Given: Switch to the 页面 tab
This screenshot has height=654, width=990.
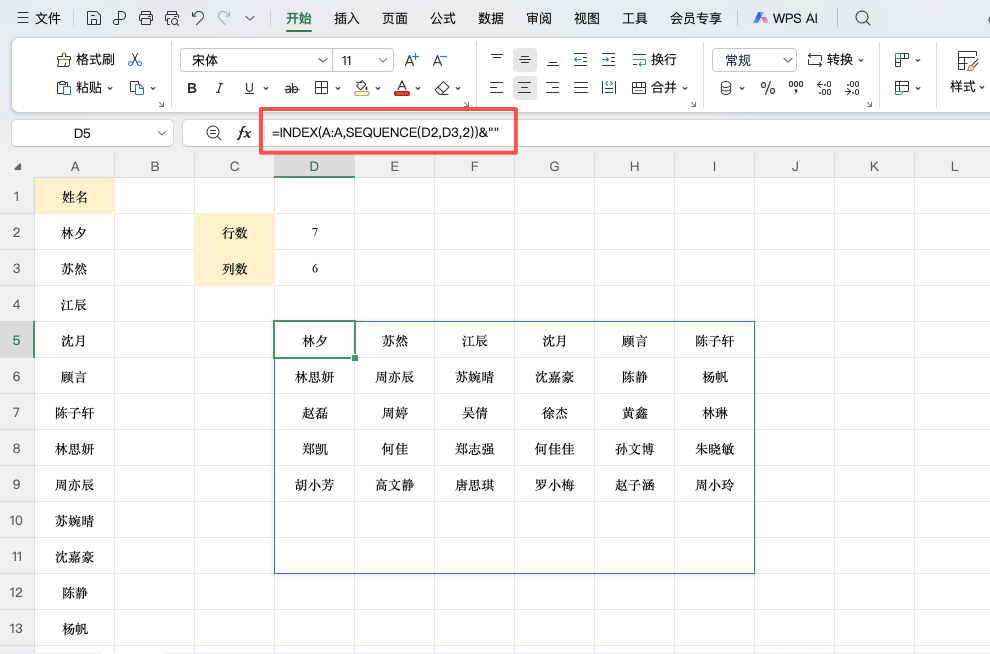Looking at the screenshot, I should [x=395, y=18].
